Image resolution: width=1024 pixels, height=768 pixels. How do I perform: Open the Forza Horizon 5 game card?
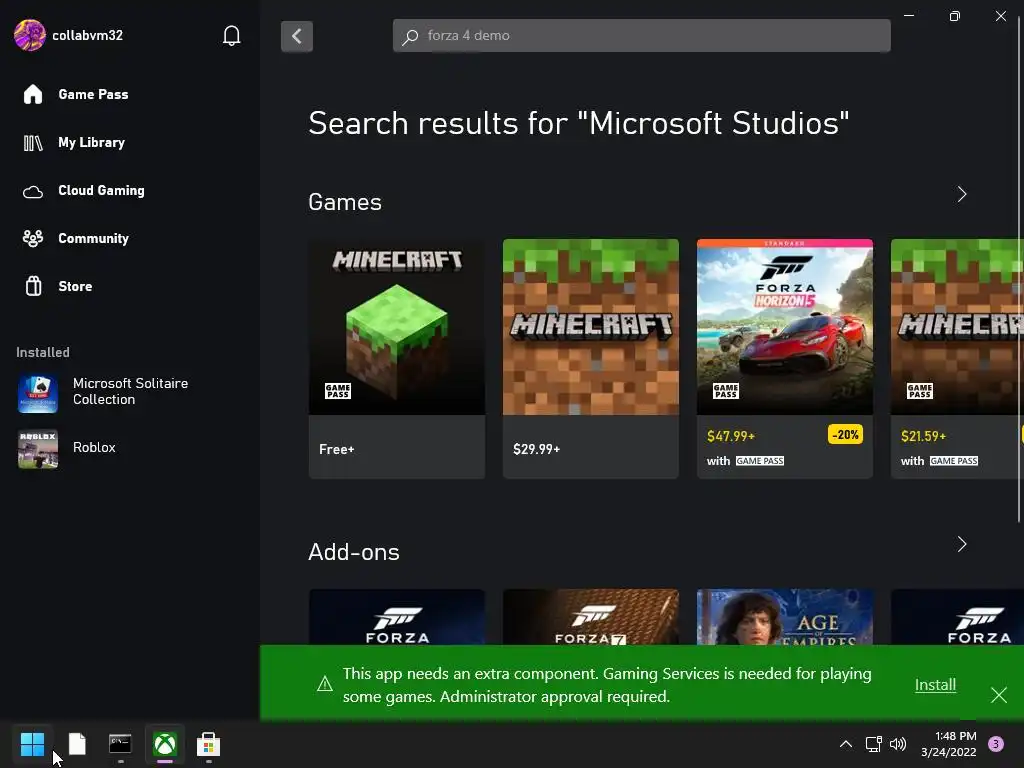(784, 359)
